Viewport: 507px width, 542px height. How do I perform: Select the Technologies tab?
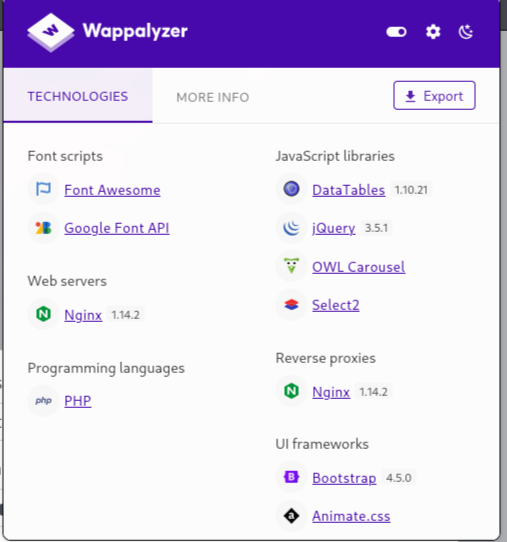[x=78, y=96]
